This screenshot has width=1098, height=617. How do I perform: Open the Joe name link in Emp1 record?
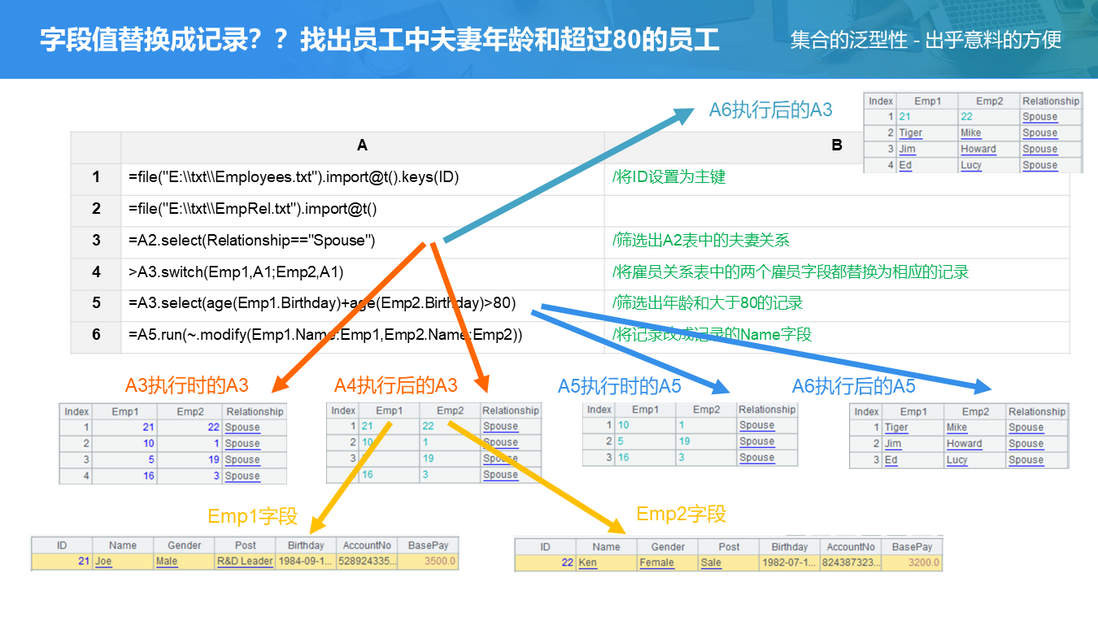[x=103, y=561]
